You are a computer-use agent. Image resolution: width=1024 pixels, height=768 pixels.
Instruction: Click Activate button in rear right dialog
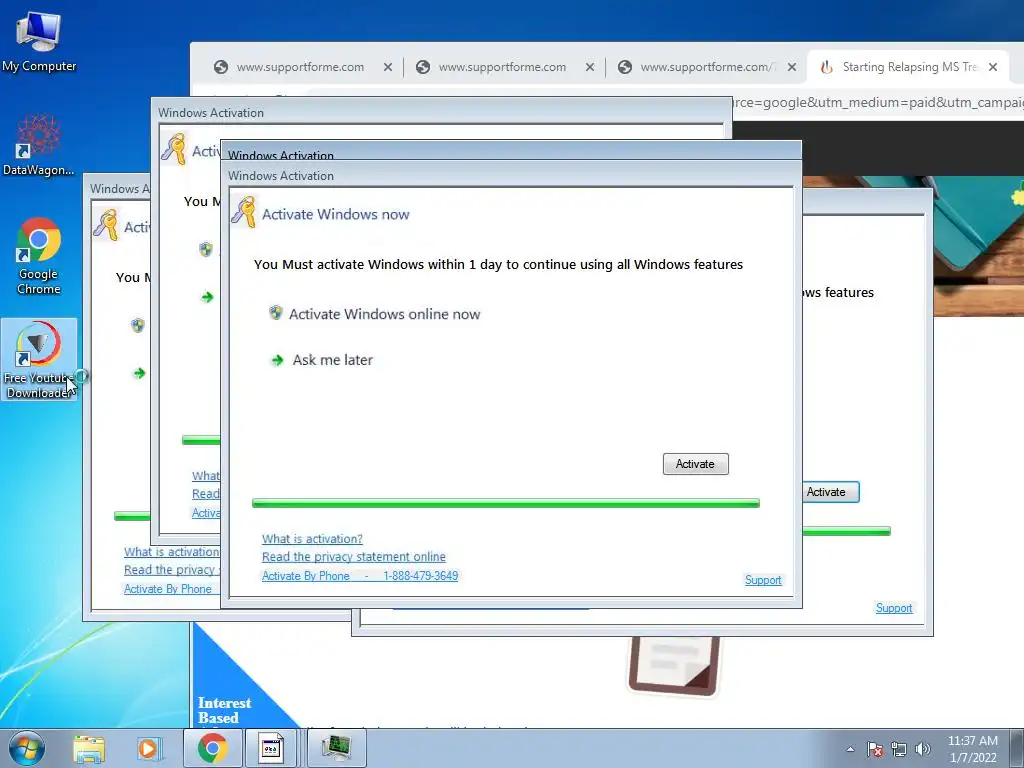[x=830, y=492]
